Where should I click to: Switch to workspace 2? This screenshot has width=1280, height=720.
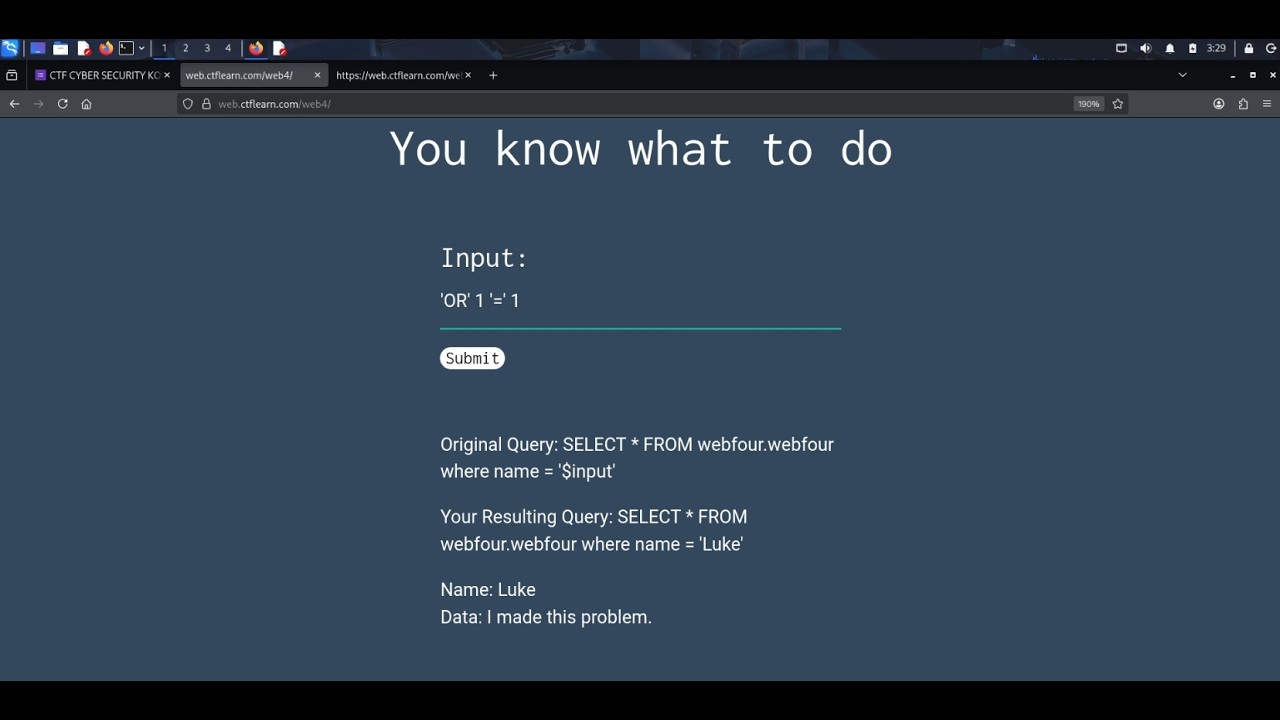(x=185, y=48)
